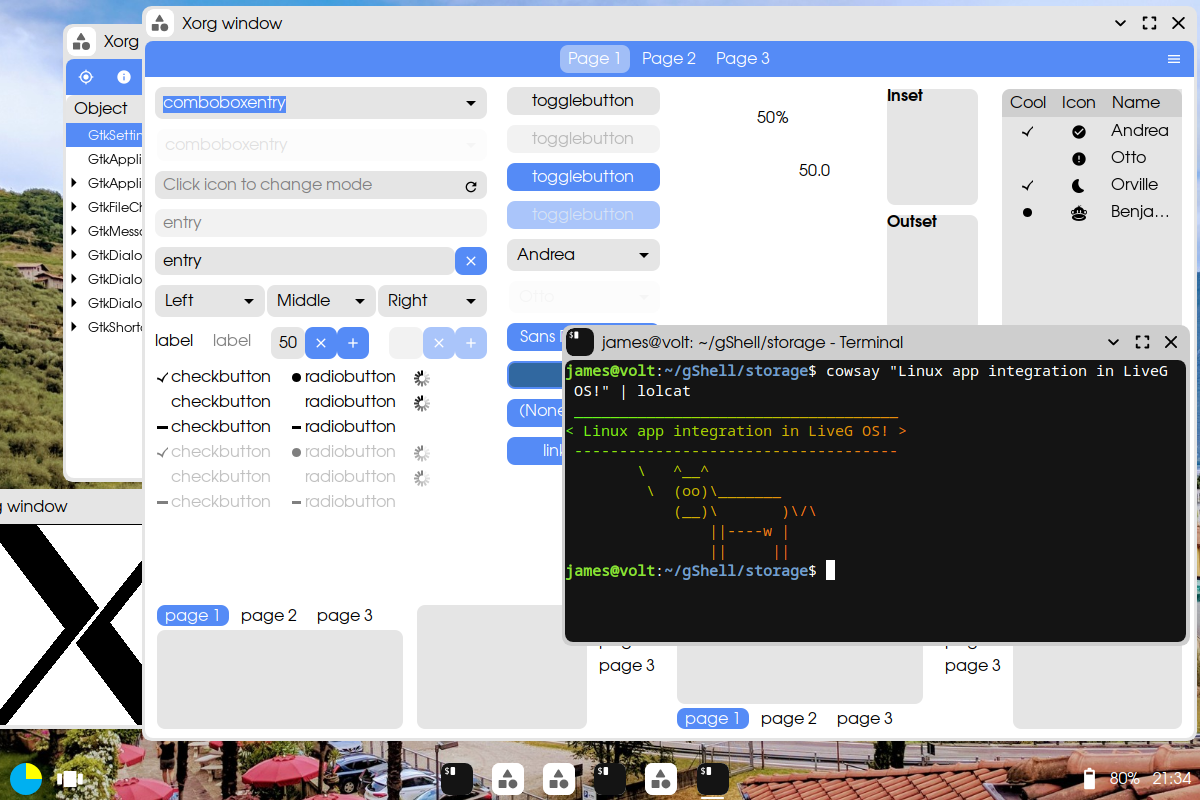Click the moon icon in the Orville row
Viewport: 1200px width, 800px height.
(x=1078, y=185)
